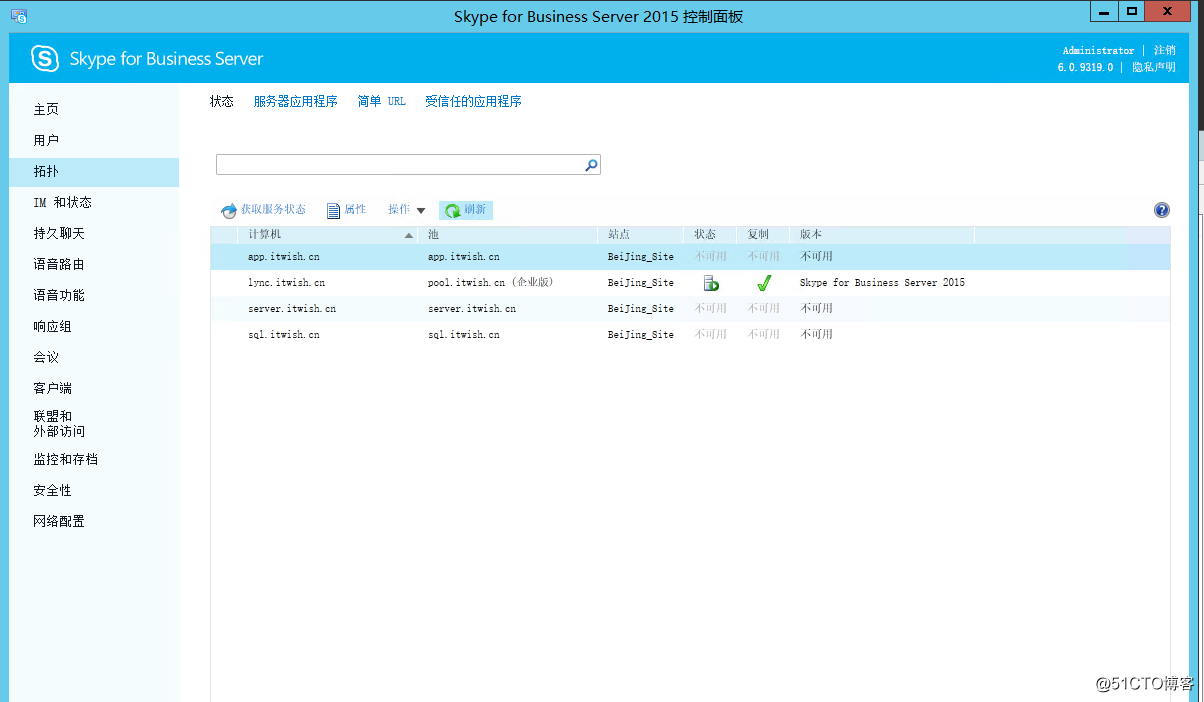Click the 刷新 refresh button
The height and width of the screenshot is (702, 1204).
click(x=466, y=210)
